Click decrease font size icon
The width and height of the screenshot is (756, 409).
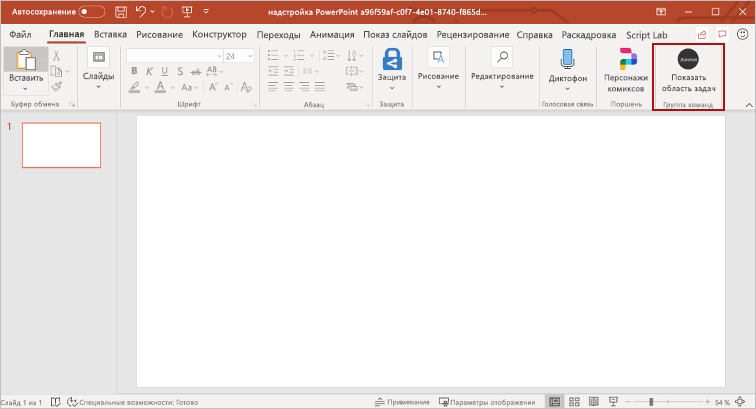tap(229, 87)
